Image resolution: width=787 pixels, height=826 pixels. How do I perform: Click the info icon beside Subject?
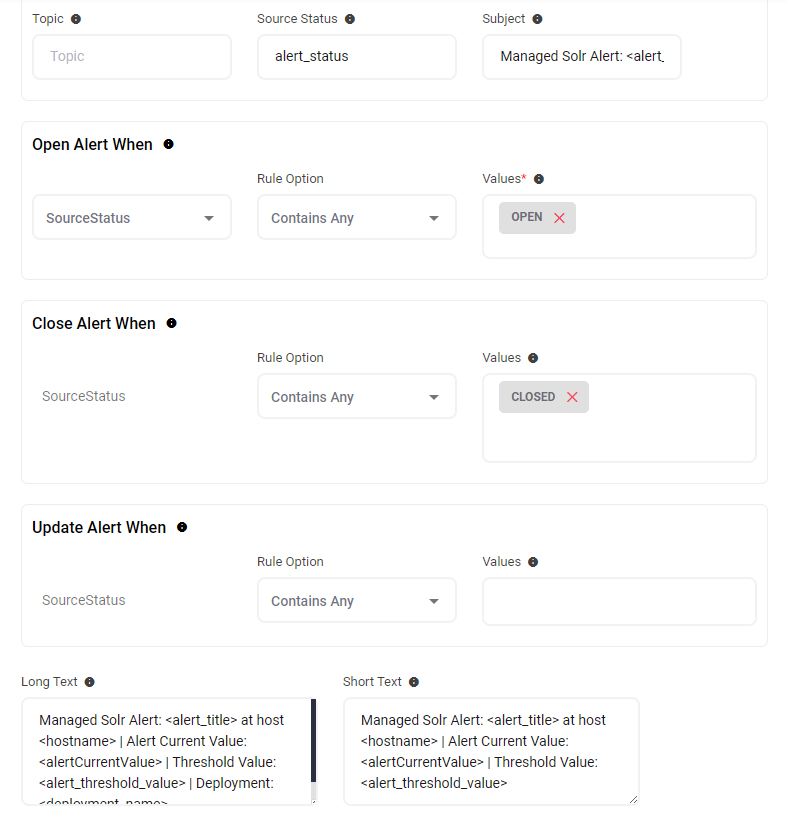pyautogui.click(x=537, y=19)
